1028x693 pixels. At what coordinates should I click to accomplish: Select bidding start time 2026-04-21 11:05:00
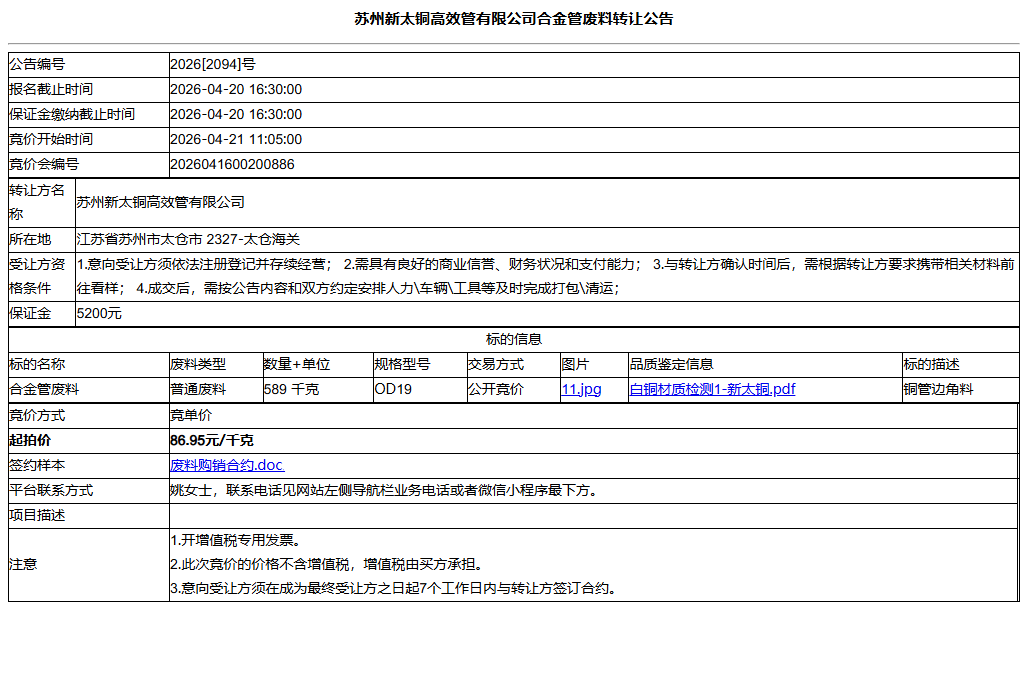(236, 139)
